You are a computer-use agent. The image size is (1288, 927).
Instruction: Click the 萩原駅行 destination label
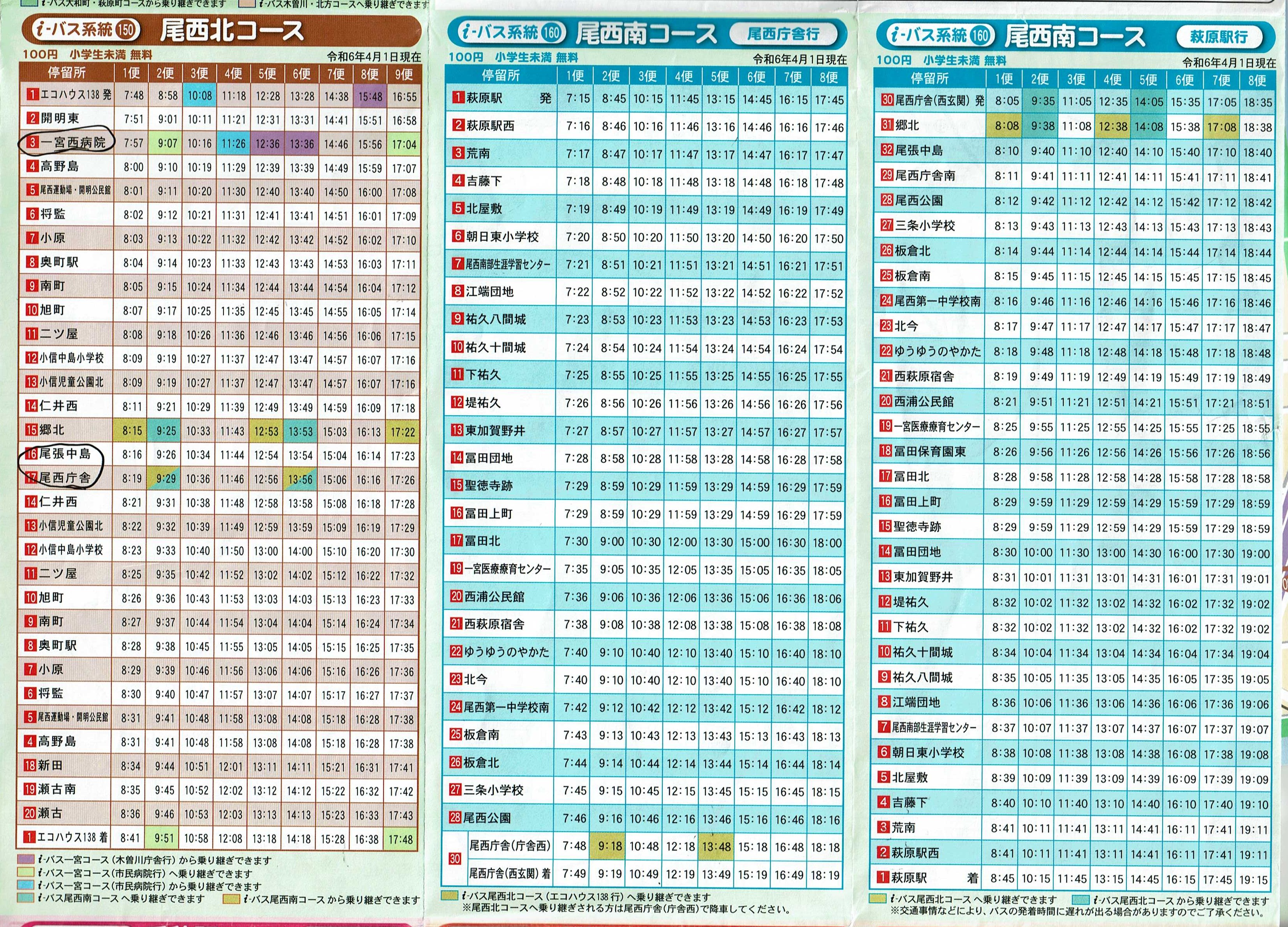[1219, 37]
